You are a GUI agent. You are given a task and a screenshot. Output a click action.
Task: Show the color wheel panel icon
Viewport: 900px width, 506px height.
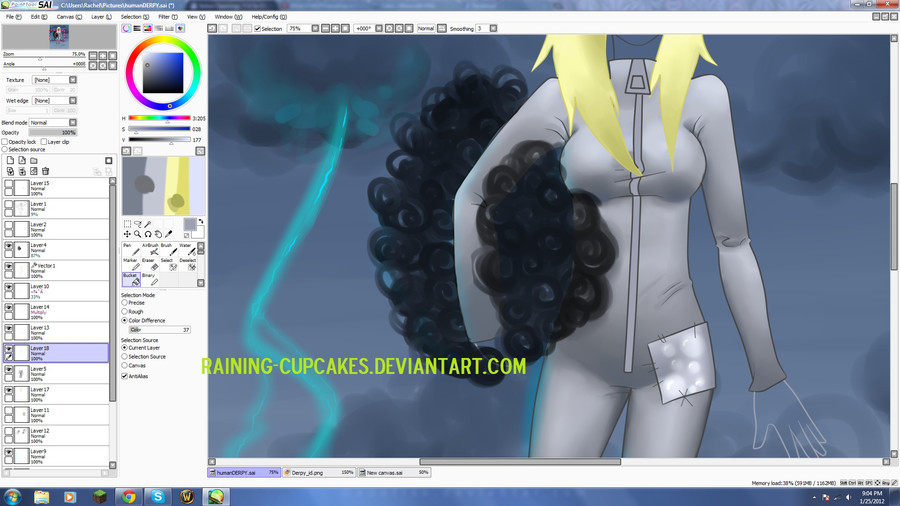[x=126, y=28]
